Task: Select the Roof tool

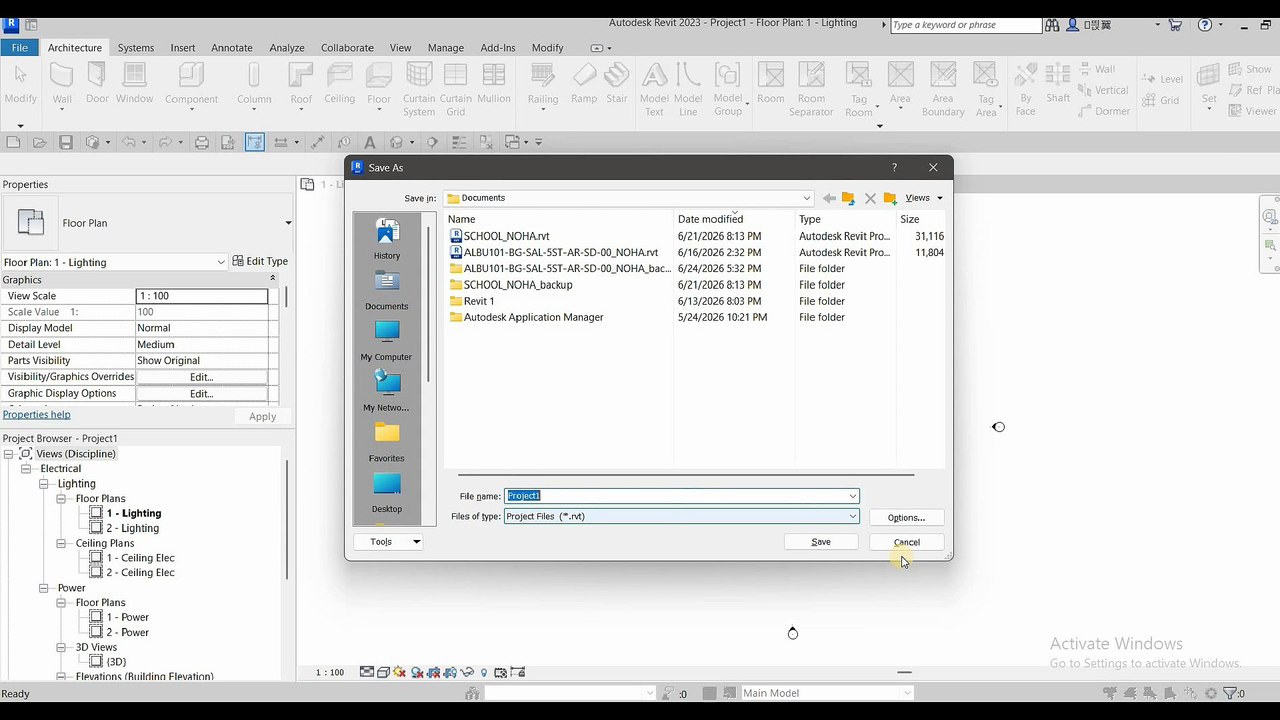Action: (x=301, y=84)
